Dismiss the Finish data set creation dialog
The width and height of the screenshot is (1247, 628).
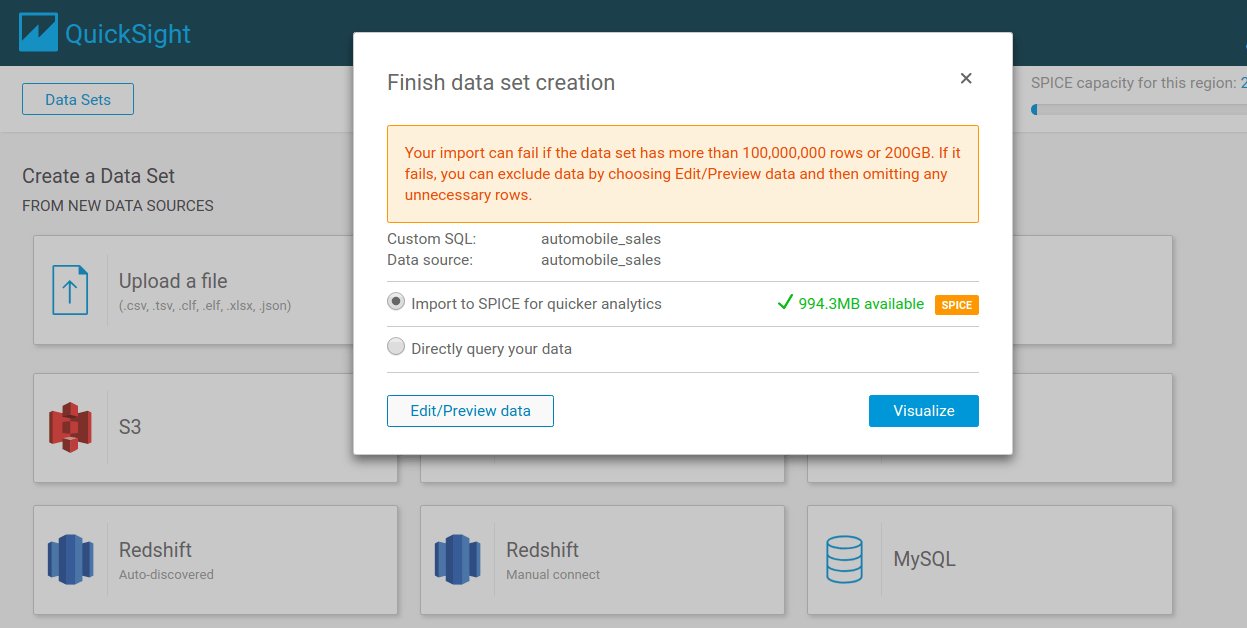click(966, 78)
